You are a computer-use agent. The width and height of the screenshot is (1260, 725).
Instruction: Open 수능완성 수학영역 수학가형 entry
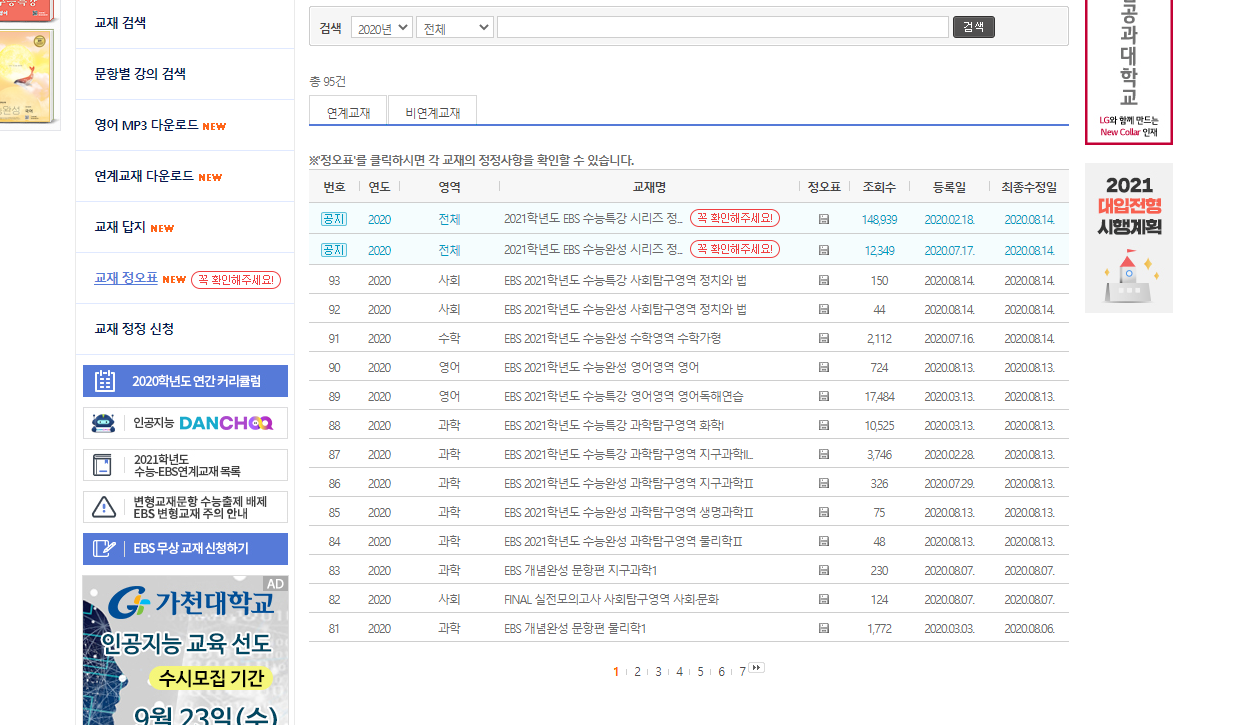click(x=612, y=338)
